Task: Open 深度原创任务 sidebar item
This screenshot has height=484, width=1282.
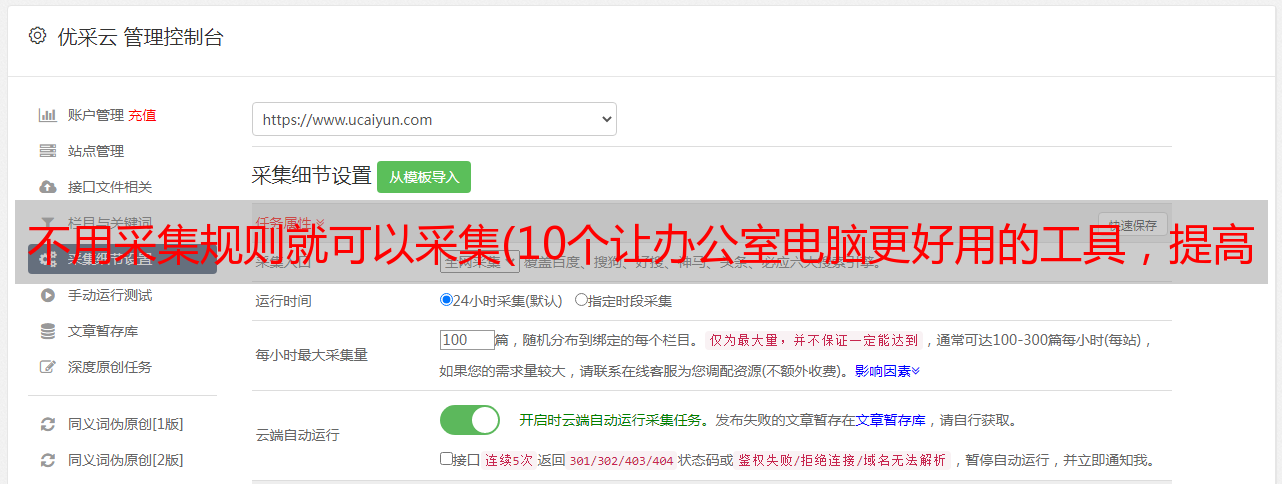Action: [x=110, y=367]
